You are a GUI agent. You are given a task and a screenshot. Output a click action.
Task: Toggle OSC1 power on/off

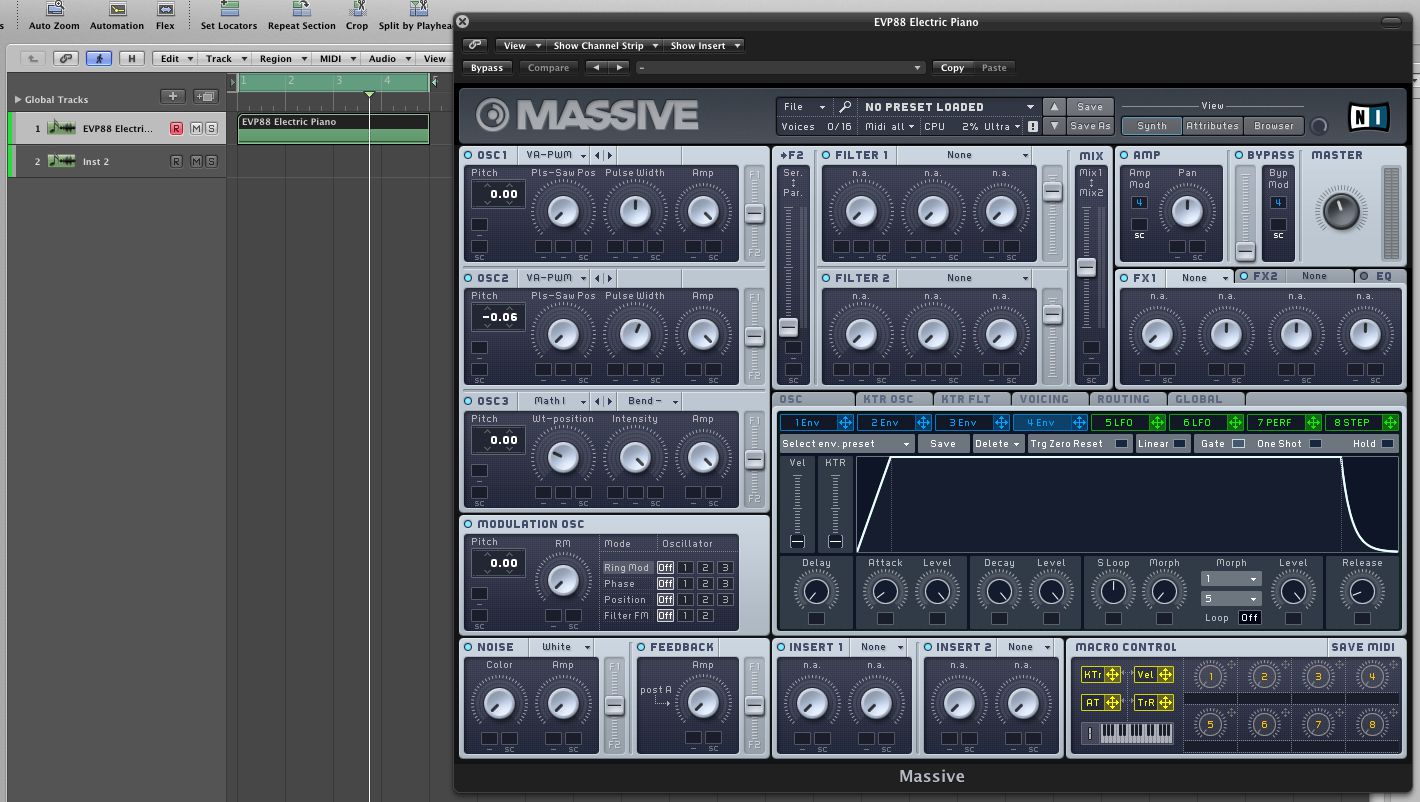(x=468, y=155)
